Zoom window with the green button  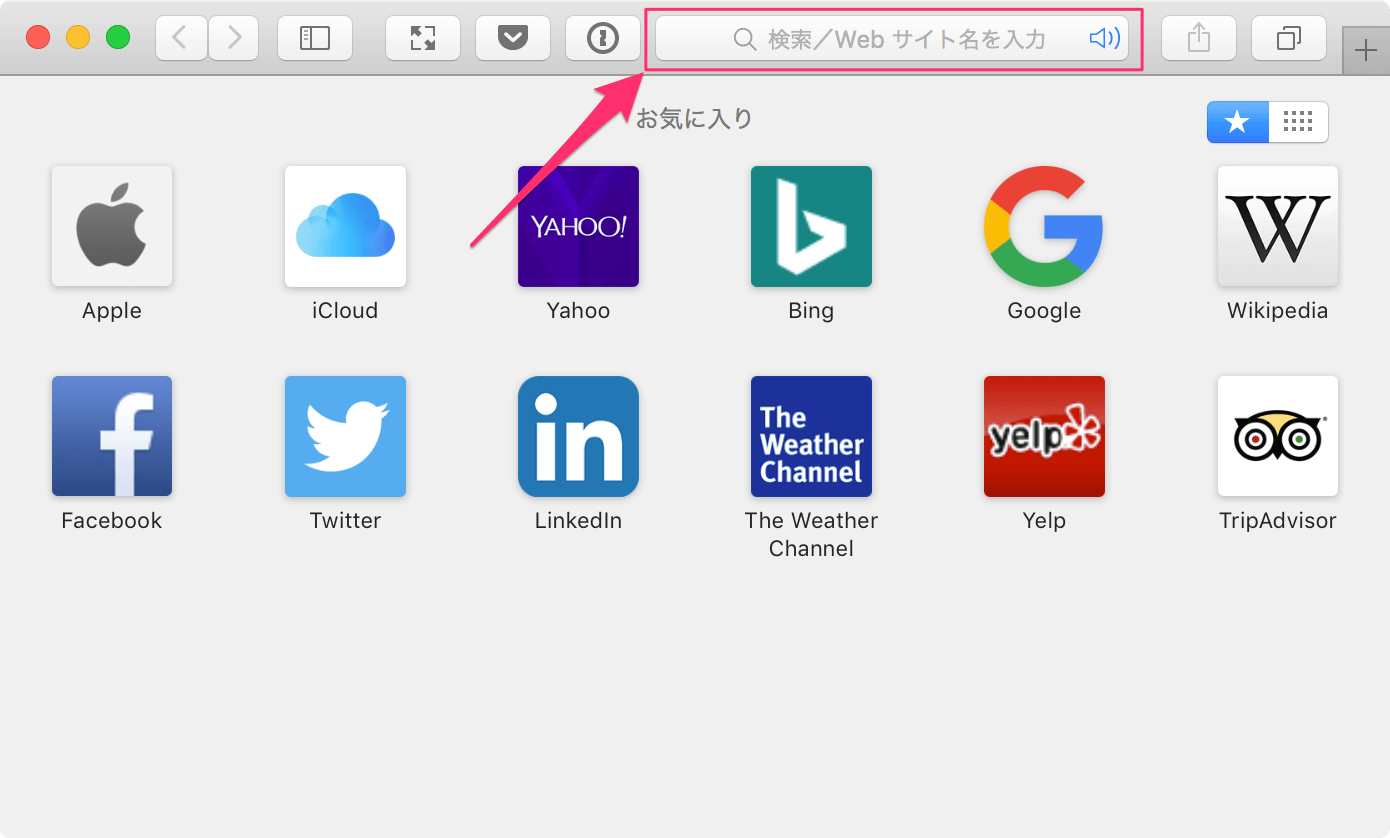coord(118,38)
